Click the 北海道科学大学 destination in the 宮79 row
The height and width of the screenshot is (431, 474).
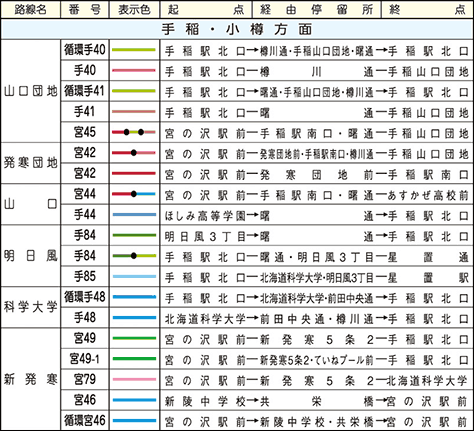tap(427, 381)
